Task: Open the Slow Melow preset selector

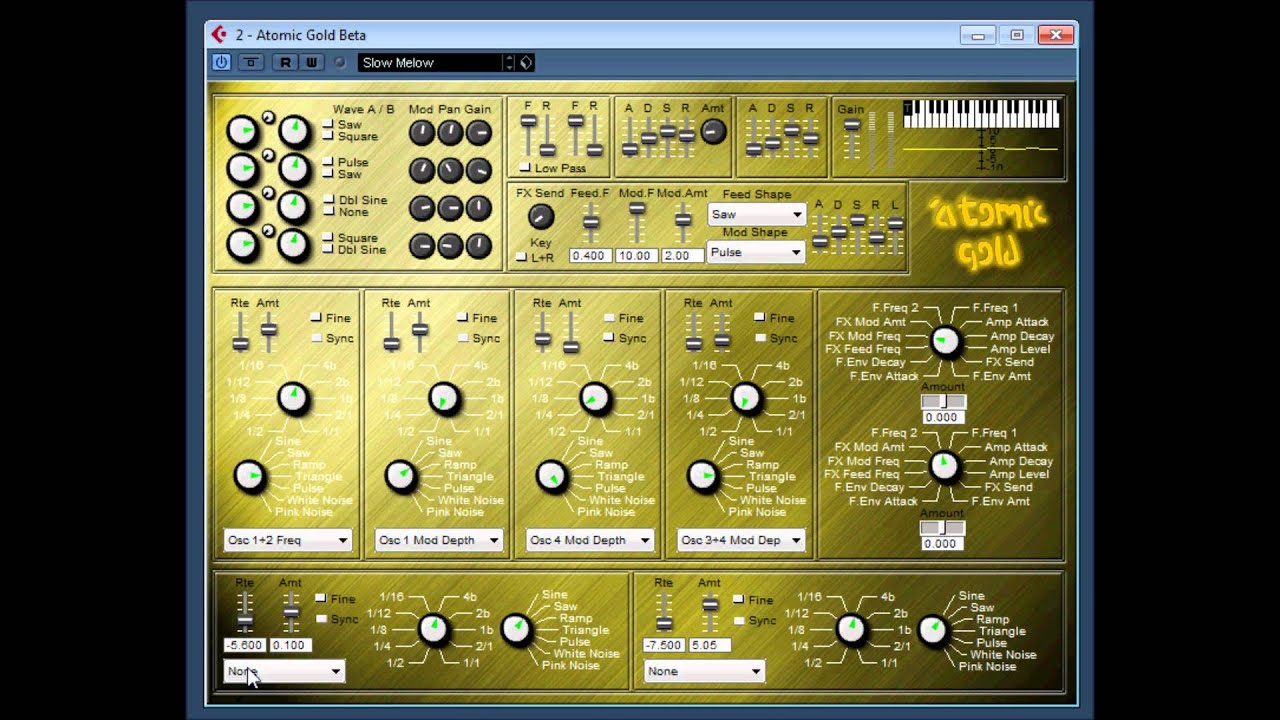Action: coord(431,62)
